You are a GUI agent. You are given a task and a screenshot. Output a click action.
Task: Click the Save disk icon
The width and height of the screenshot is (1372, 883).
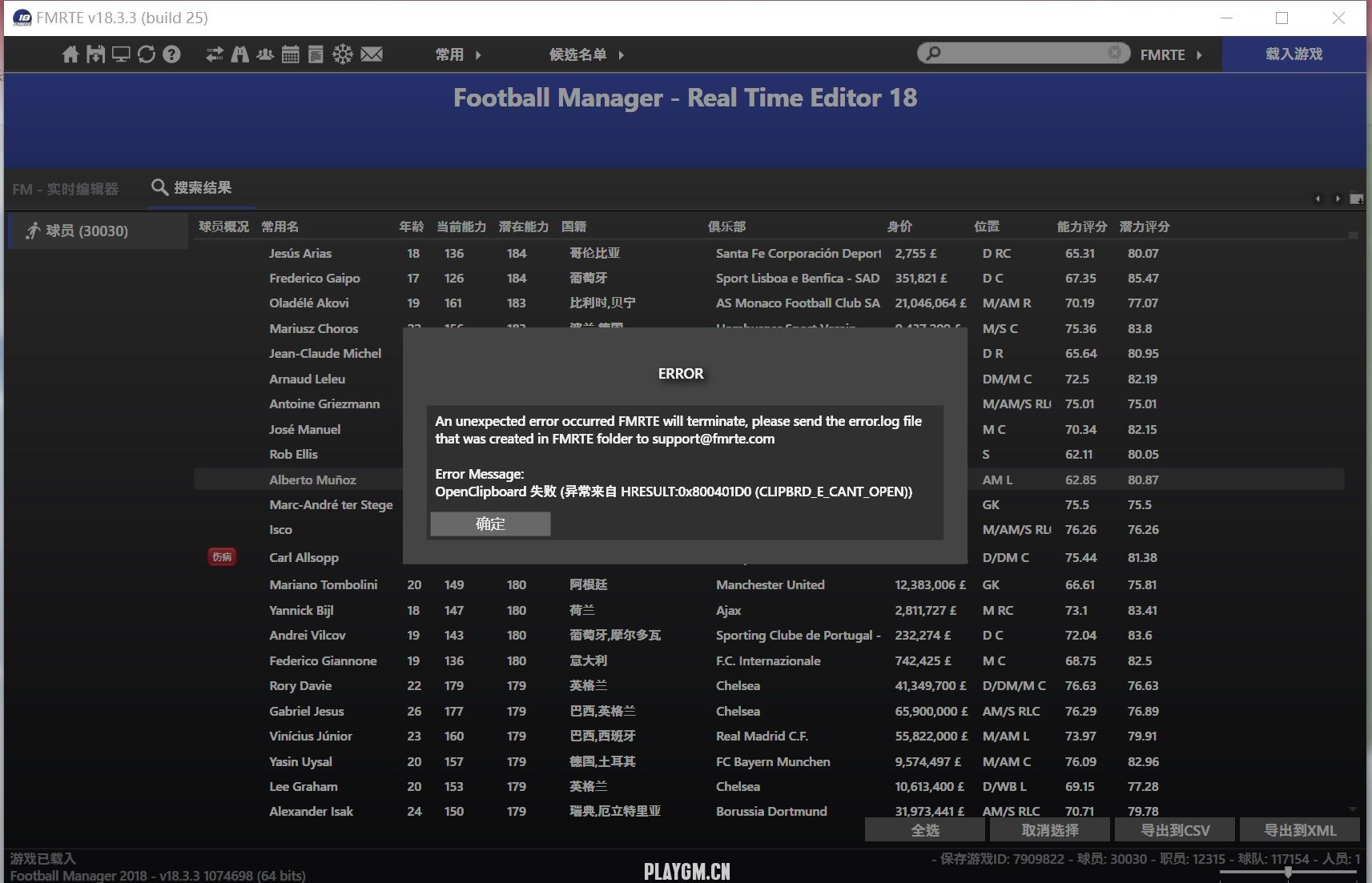click(x=96, y=54)
